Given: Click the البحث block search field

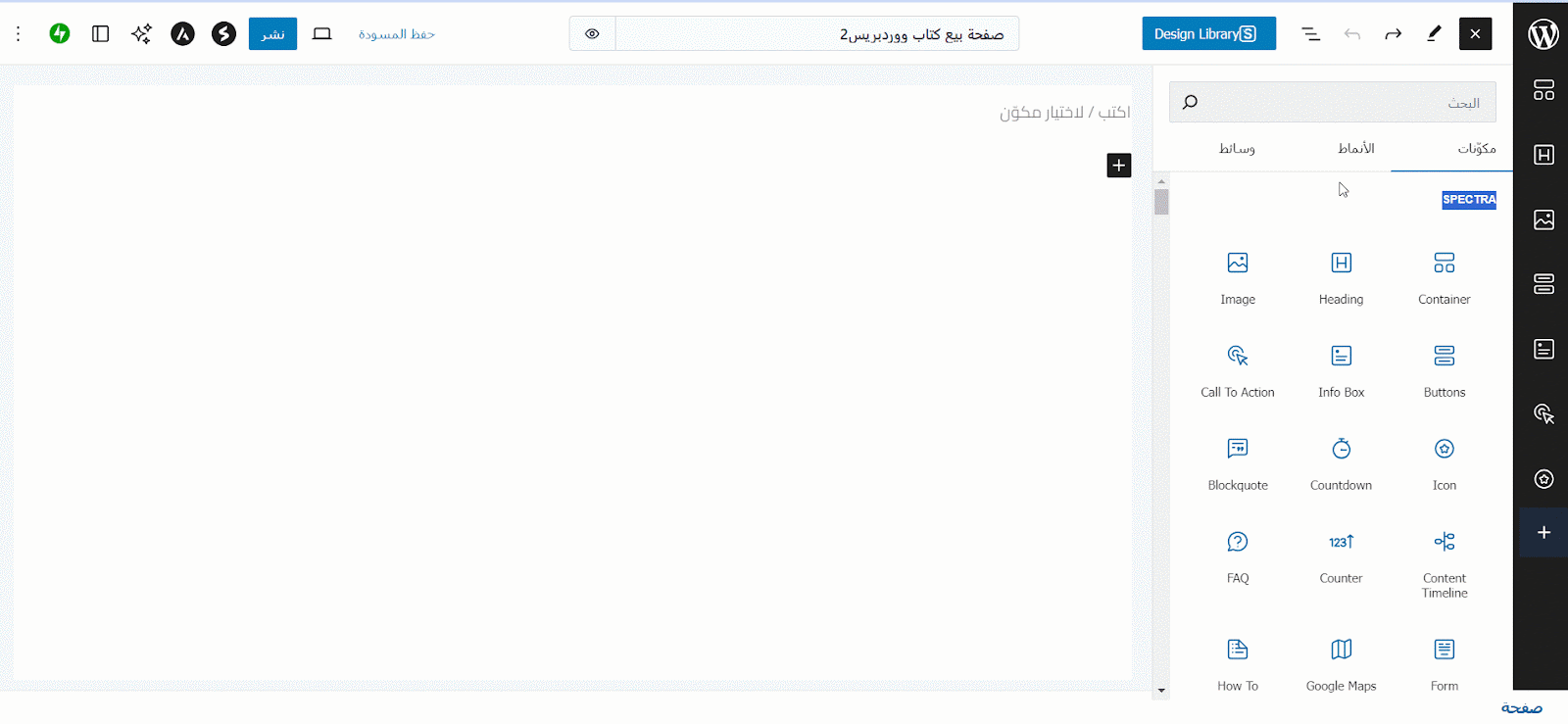Looking at the screenshot, I should [1333, 102].
